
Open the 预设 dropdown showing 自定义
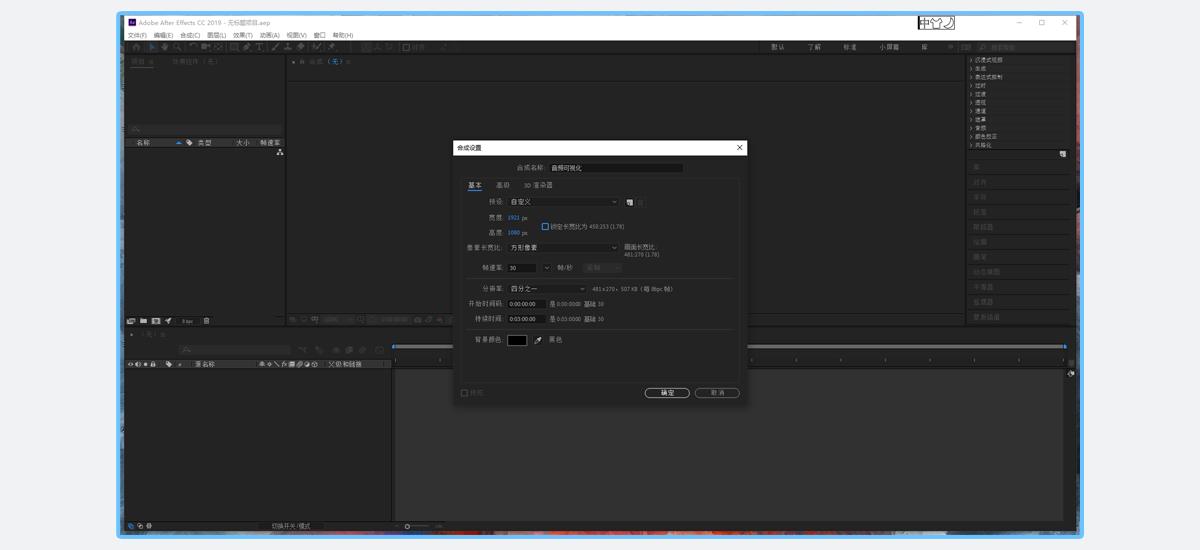(564, 202)
